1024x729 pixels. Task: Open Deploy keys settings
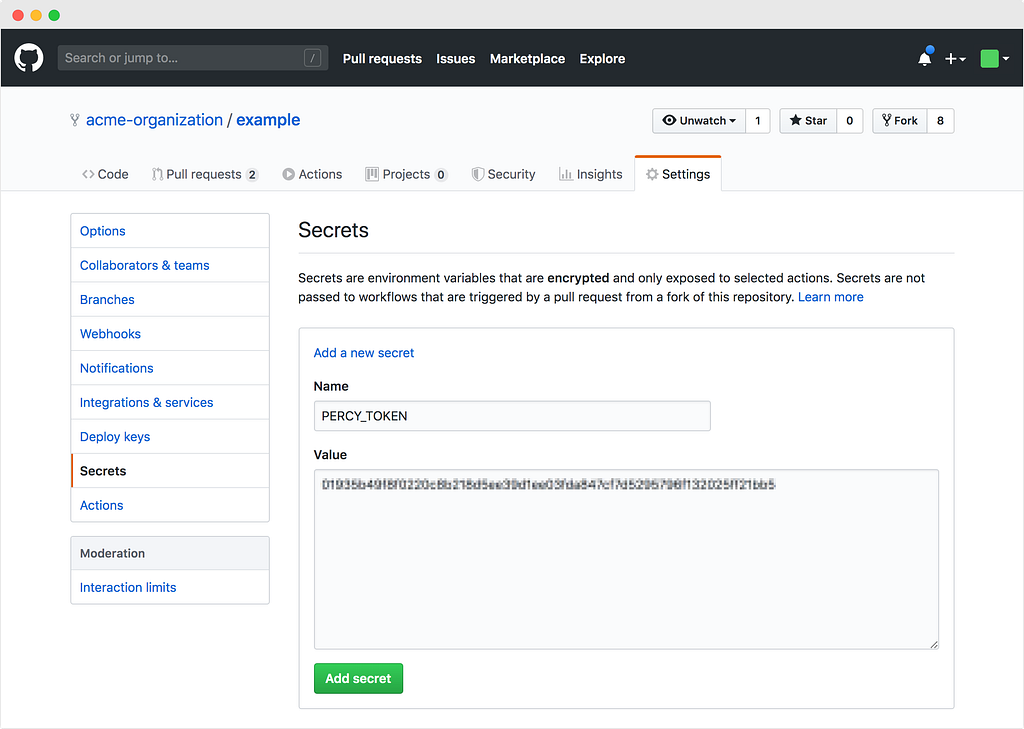click(x=115, y=437)
